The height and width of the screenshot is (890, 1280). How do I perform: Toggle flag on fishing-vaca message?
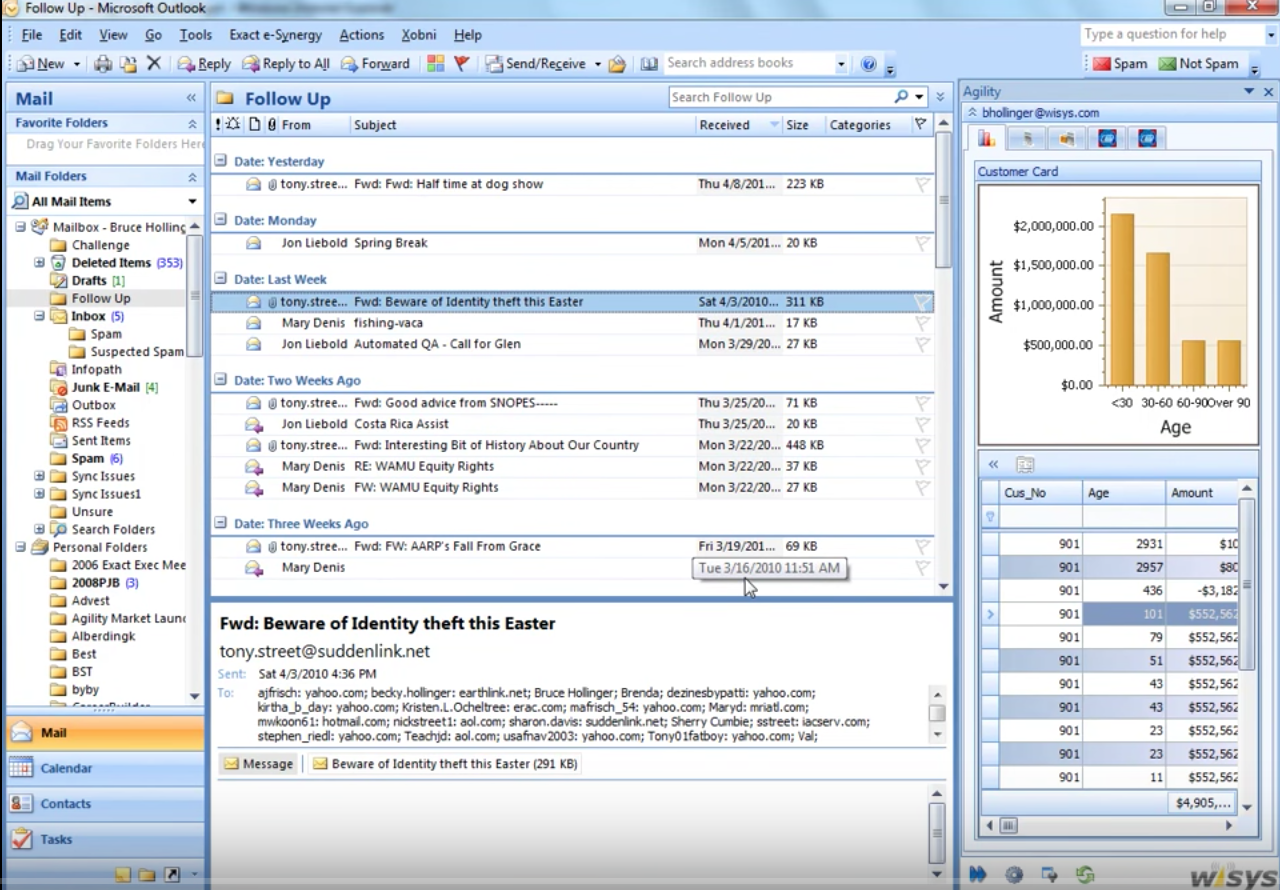(922, 323)
